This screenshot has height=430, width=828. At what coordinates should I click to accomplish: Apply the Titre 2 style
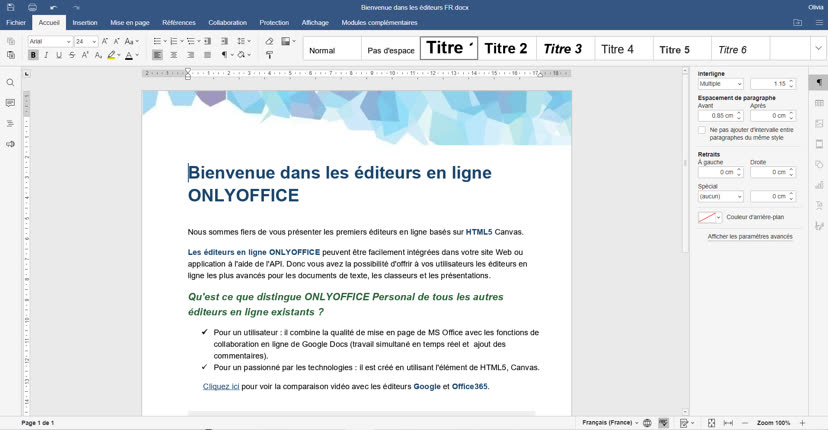point(507,49)
